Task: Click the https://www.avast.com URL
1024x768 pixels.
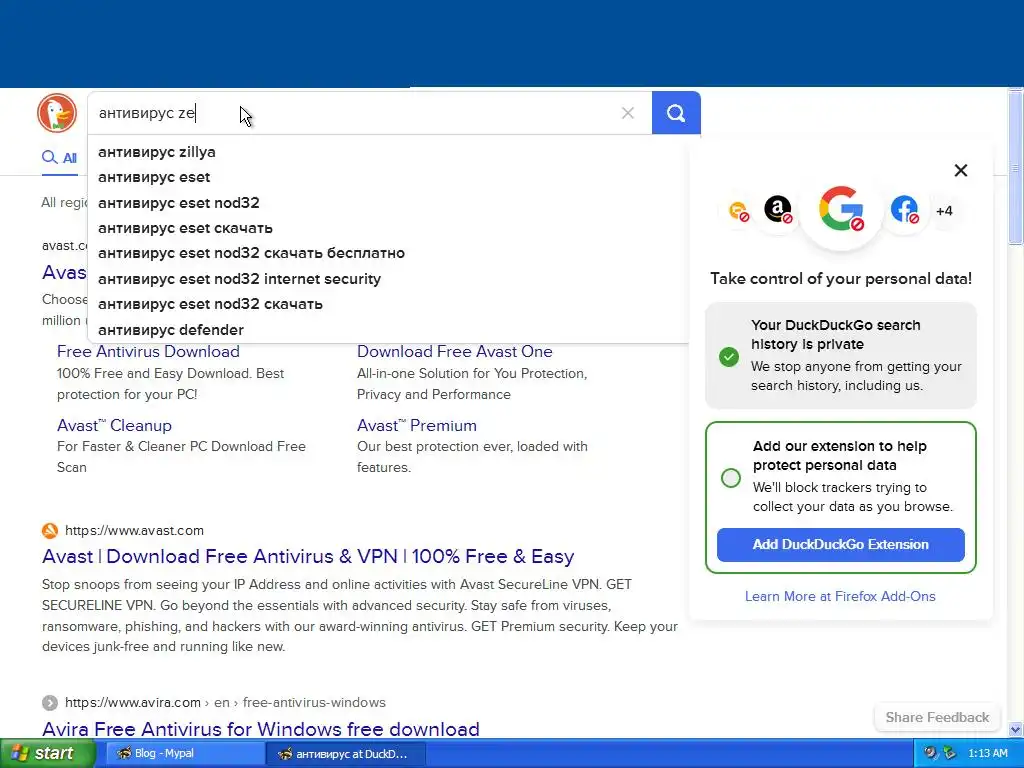Action: [135, 530]
